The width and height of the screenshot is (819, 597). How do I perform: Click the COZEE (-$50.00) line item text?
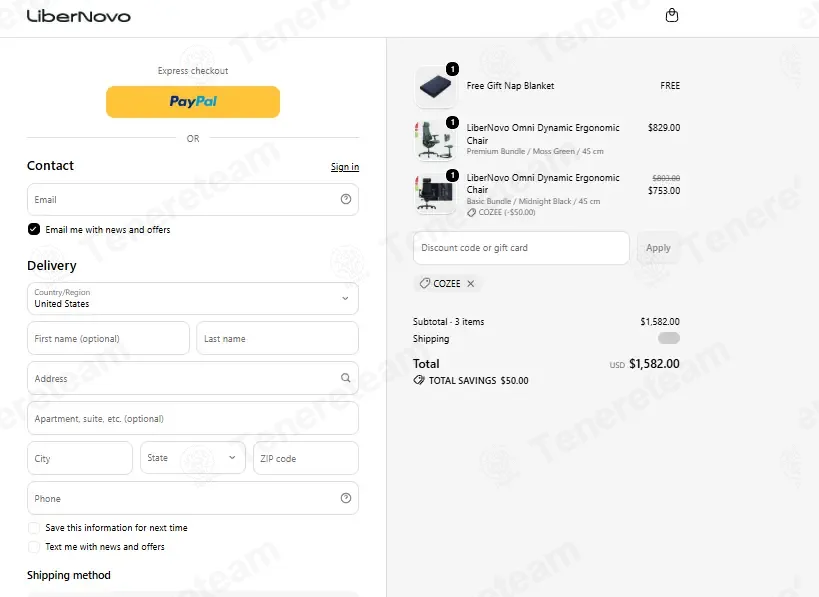pos(507,213)
